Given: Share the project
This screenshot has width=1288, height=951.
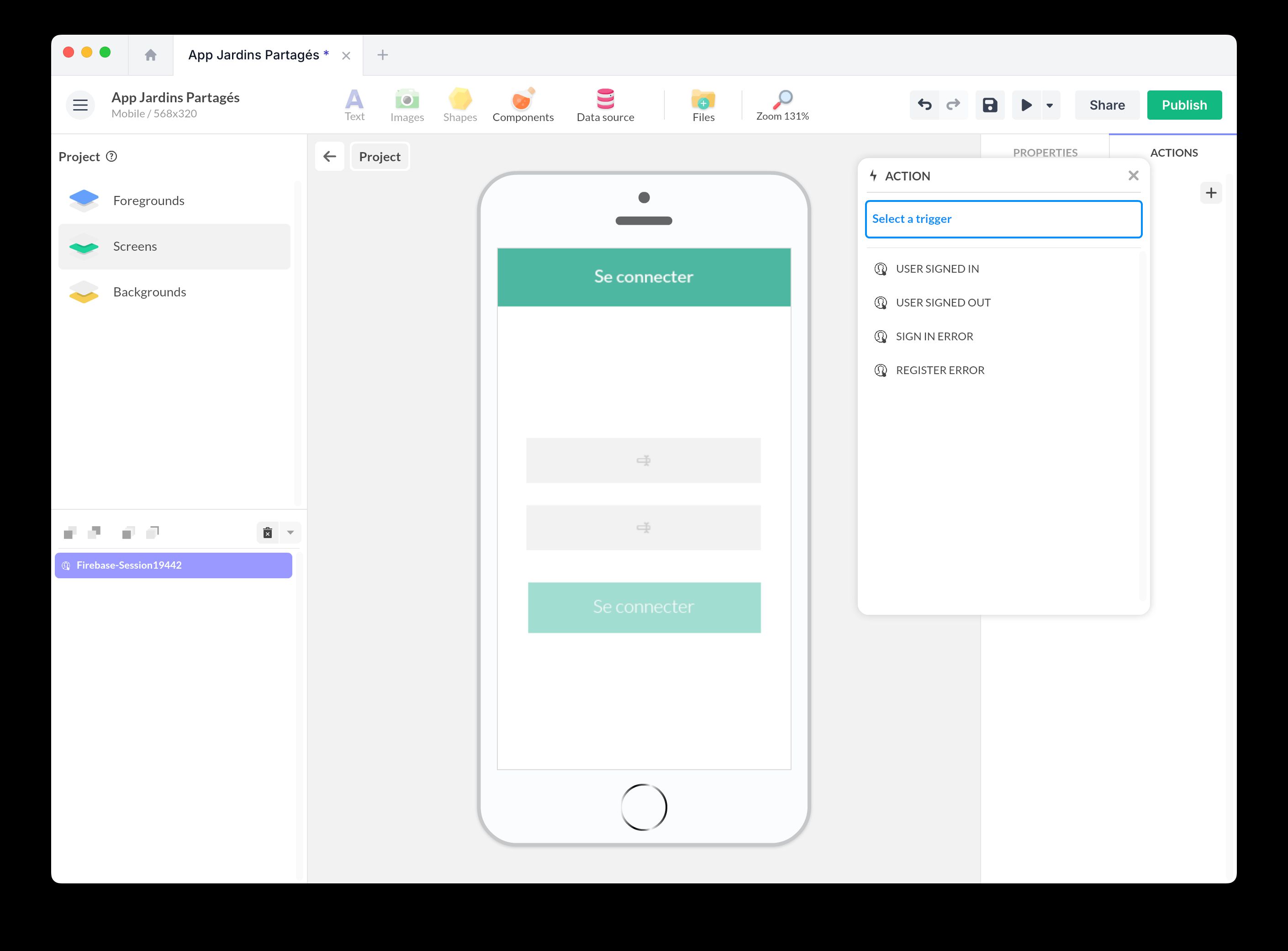Looking at the screenshot, I should (1107, 105).
